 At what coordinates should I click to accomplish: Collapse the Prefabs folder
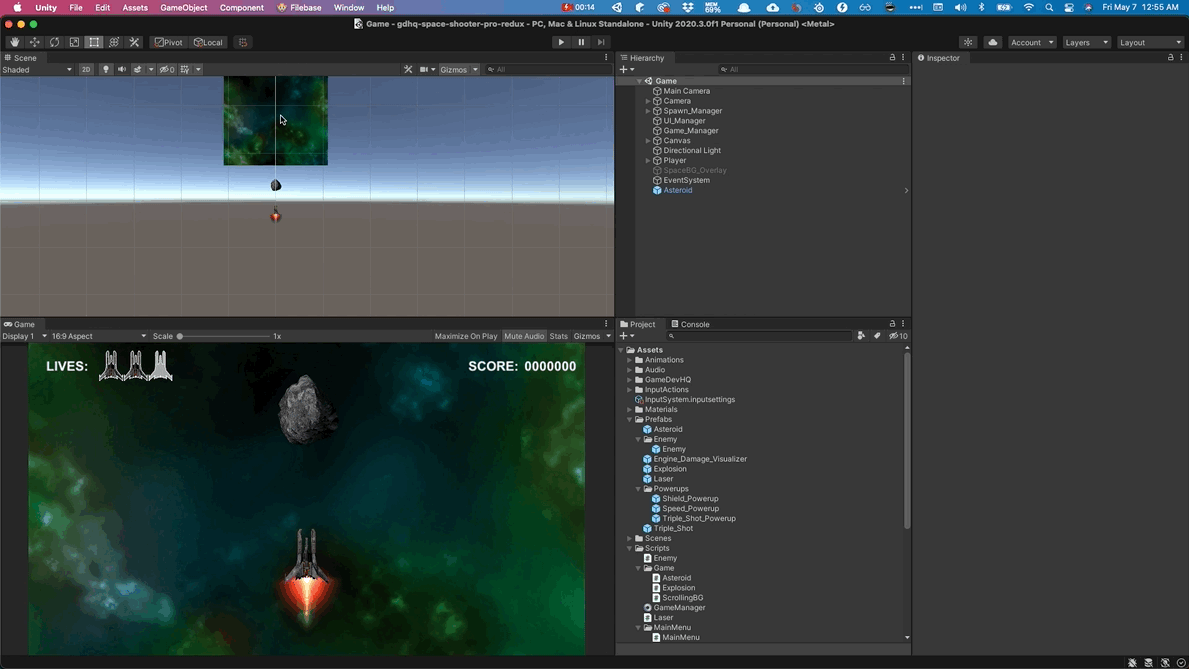click(x=629, y=419)
